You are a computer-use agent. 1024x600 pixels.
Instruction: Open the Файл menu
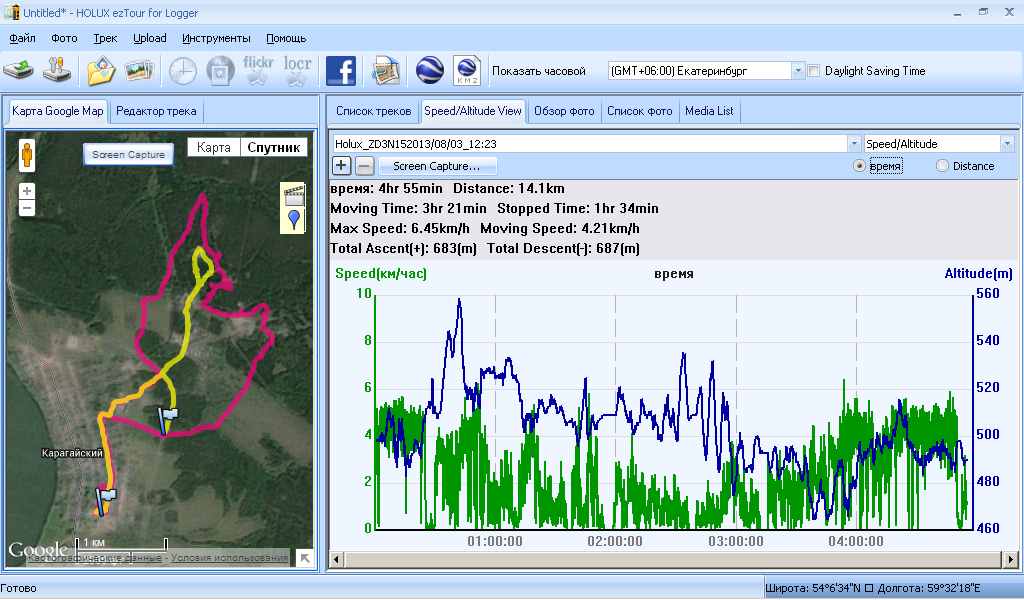[22, 38]
